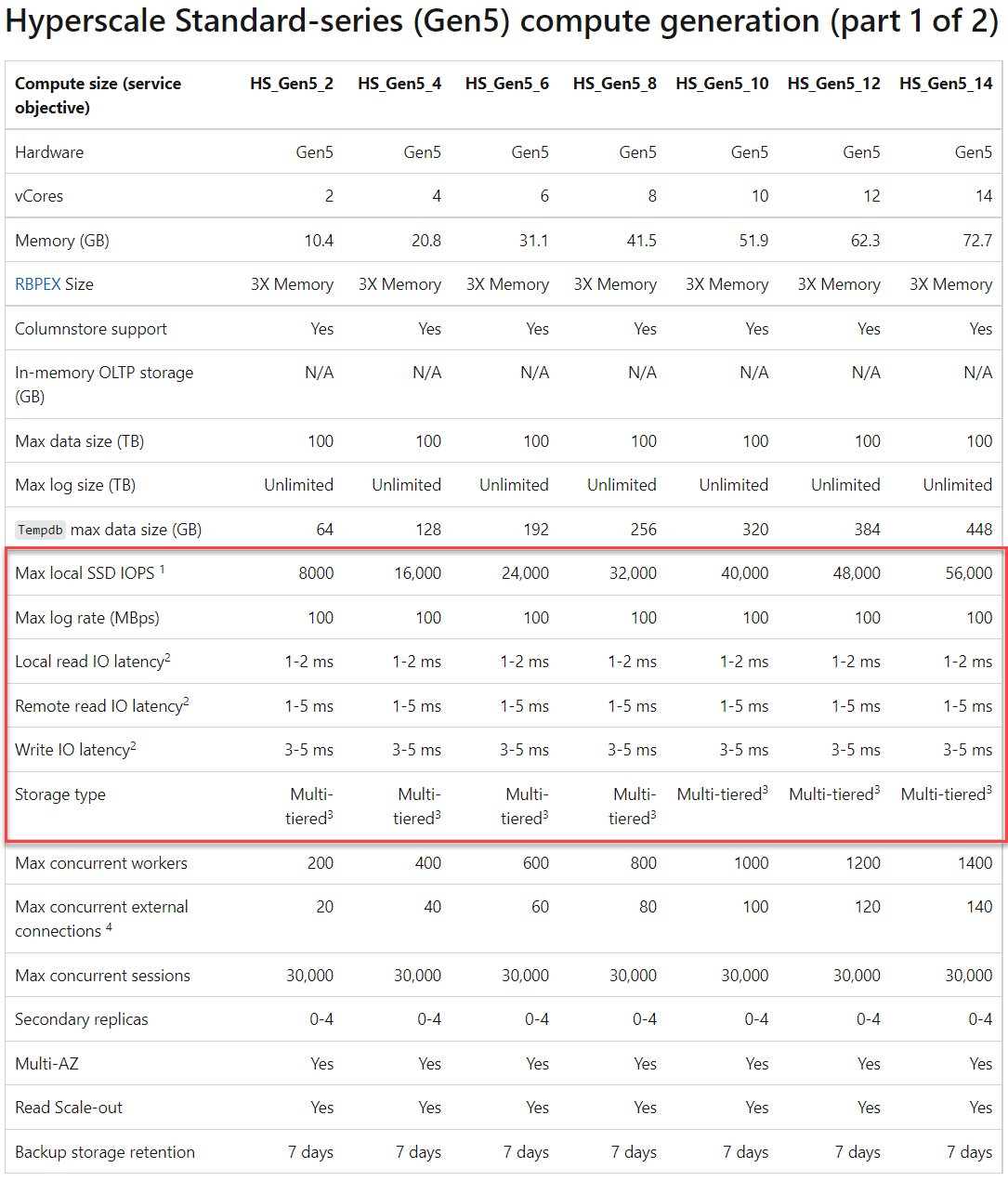Click the Max local SSD IOPS label
1008x1181 pixels.
point(90,572)
